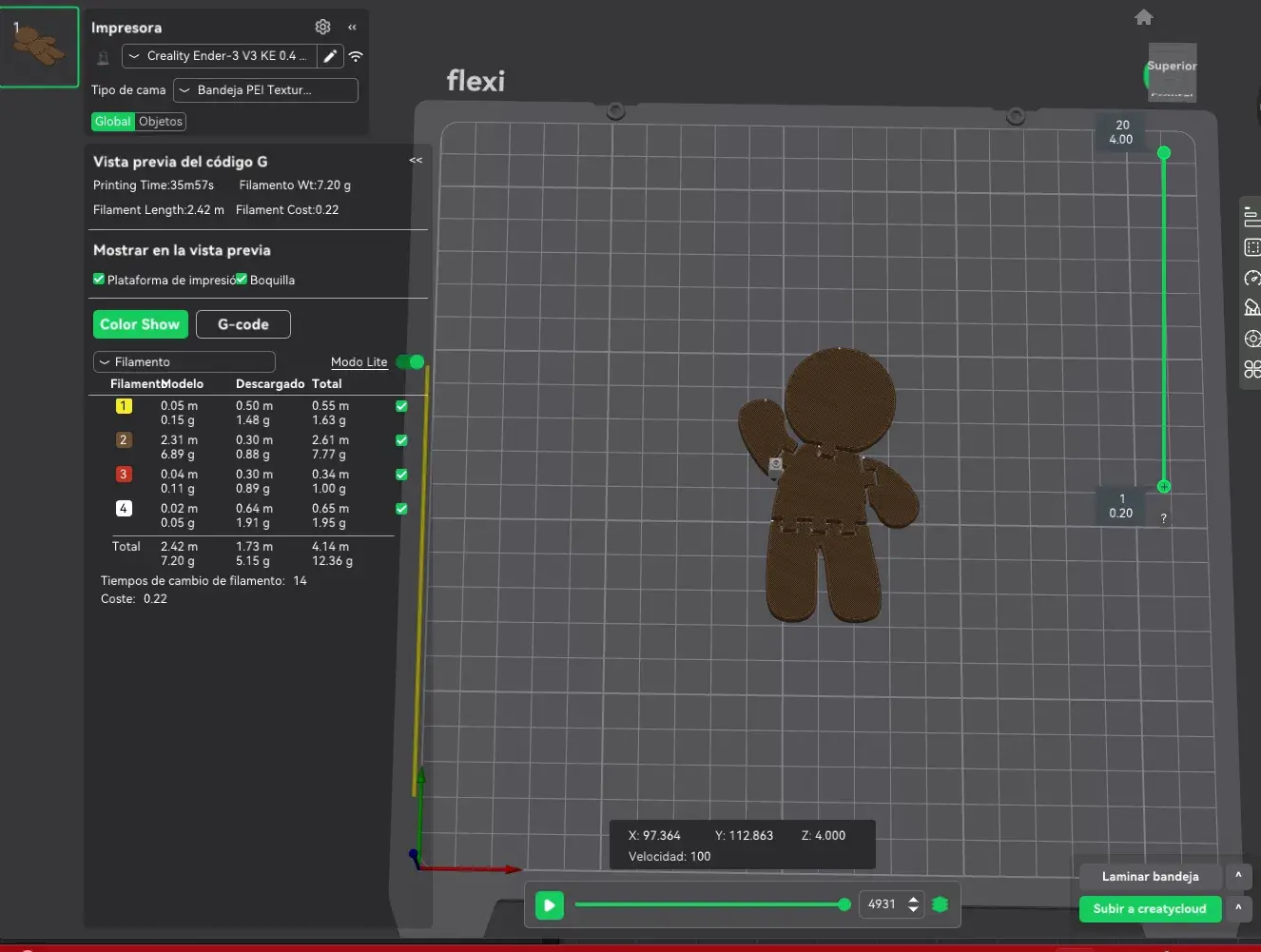Toggle visibility of filament 2
The image size is (1261, 952).
tap(401, 440)
